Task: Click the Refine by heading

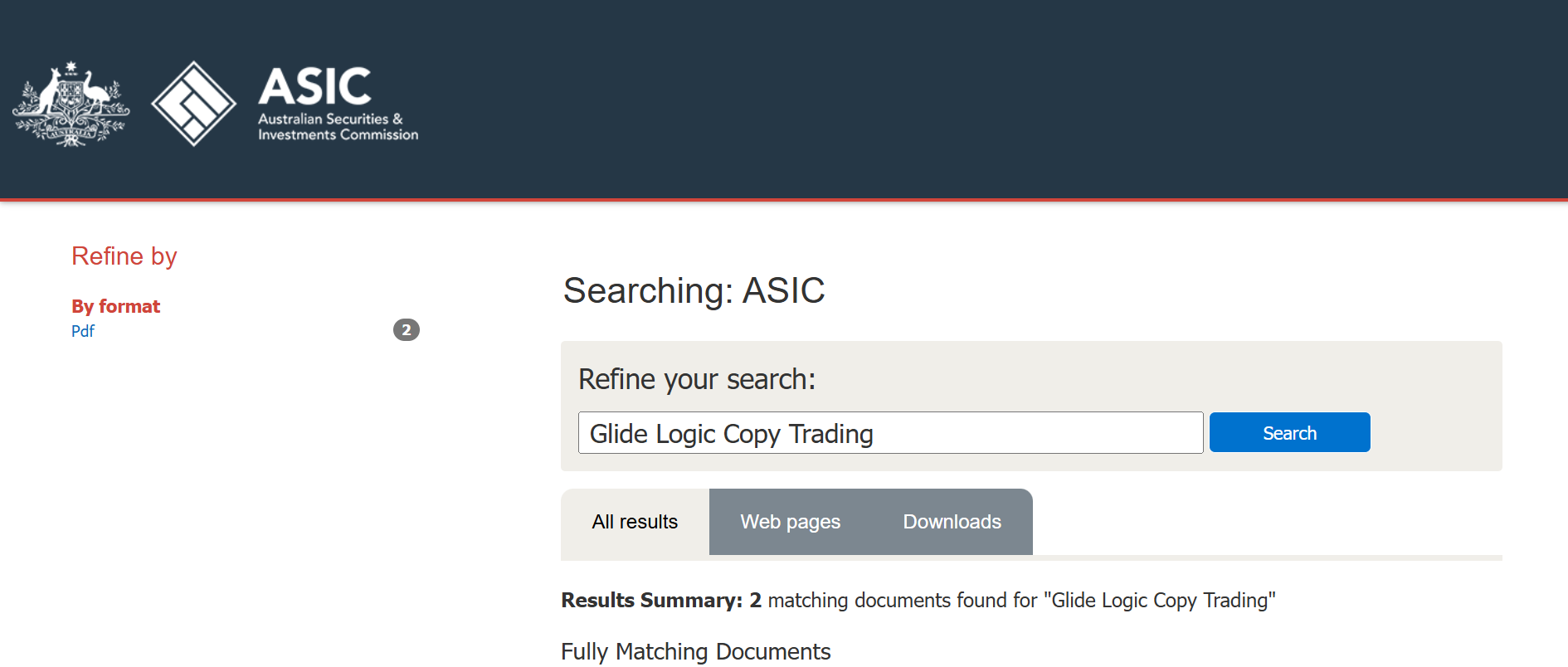Action: [x=124, y=256]
